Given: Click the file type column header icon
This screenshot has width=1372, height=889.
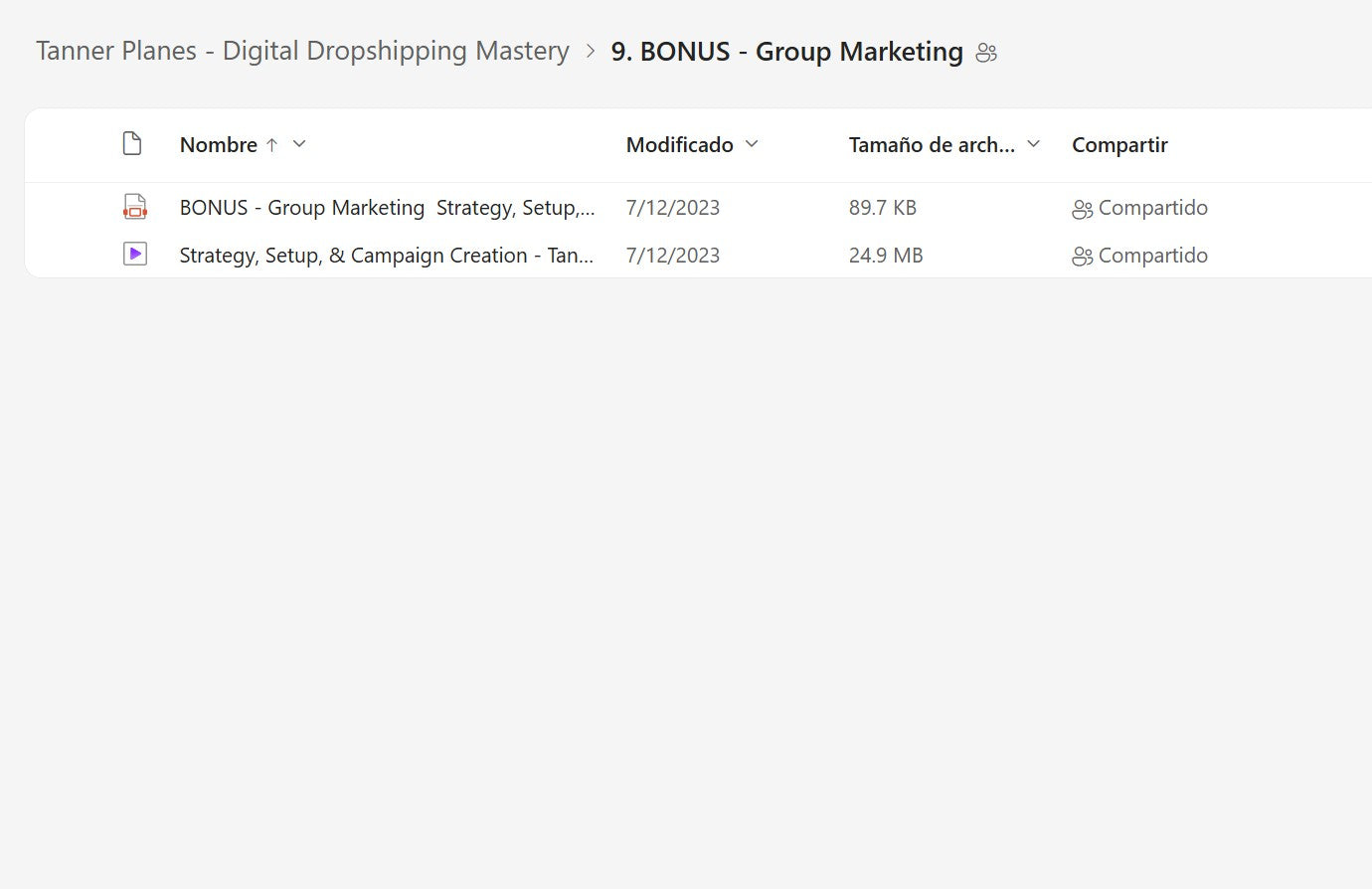Looking at the screenshot, I should point(132,144).
